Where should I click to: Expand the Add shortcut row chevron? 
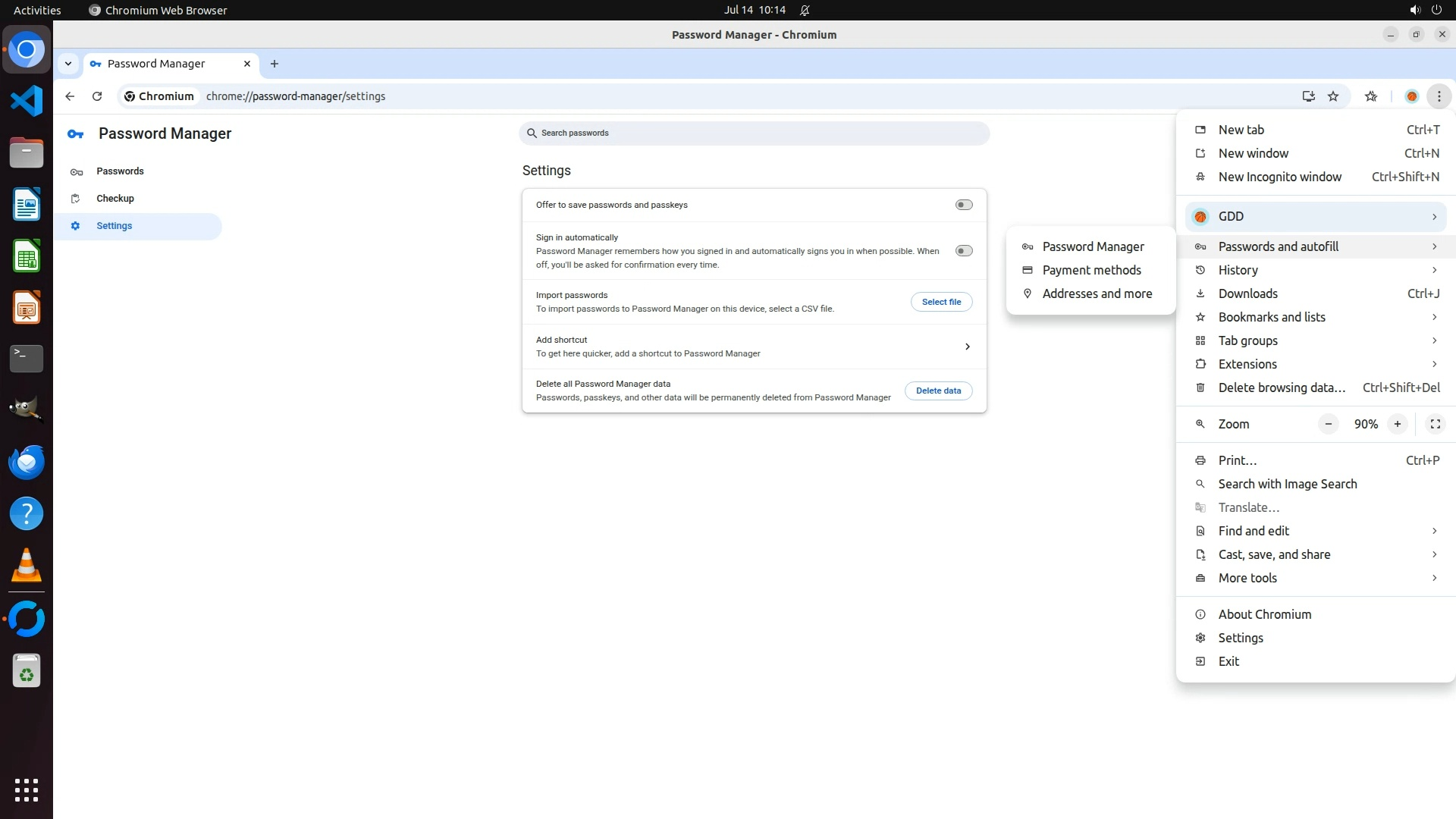pyautogui.click(x=967, y=347)
